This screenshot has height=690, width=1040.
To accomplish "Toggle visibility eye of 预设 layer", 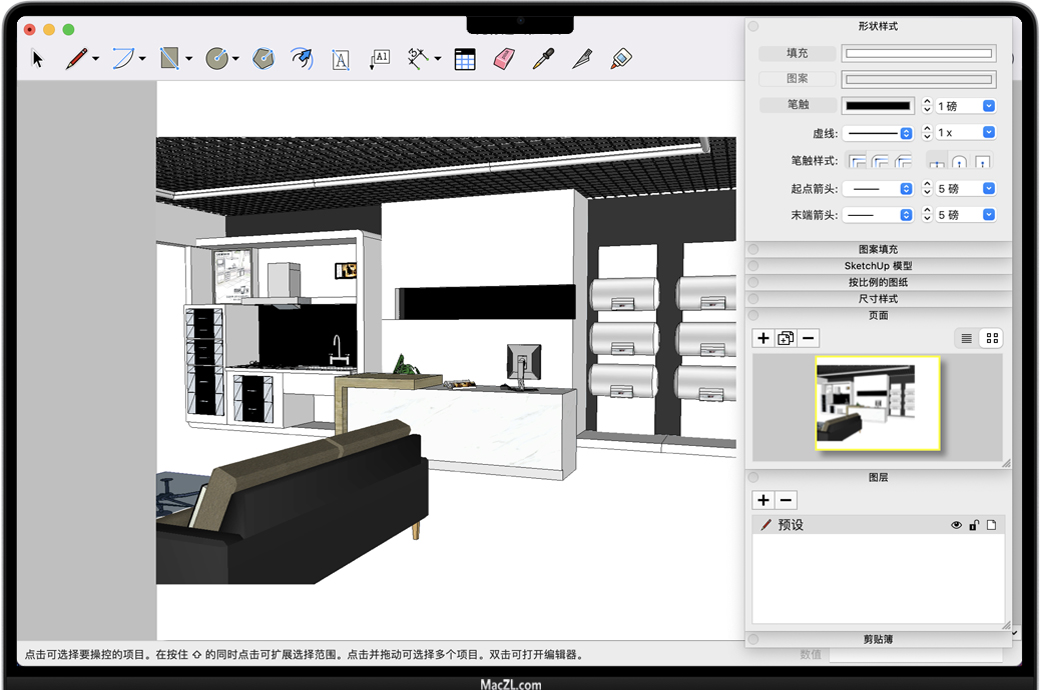I will 956,525.
